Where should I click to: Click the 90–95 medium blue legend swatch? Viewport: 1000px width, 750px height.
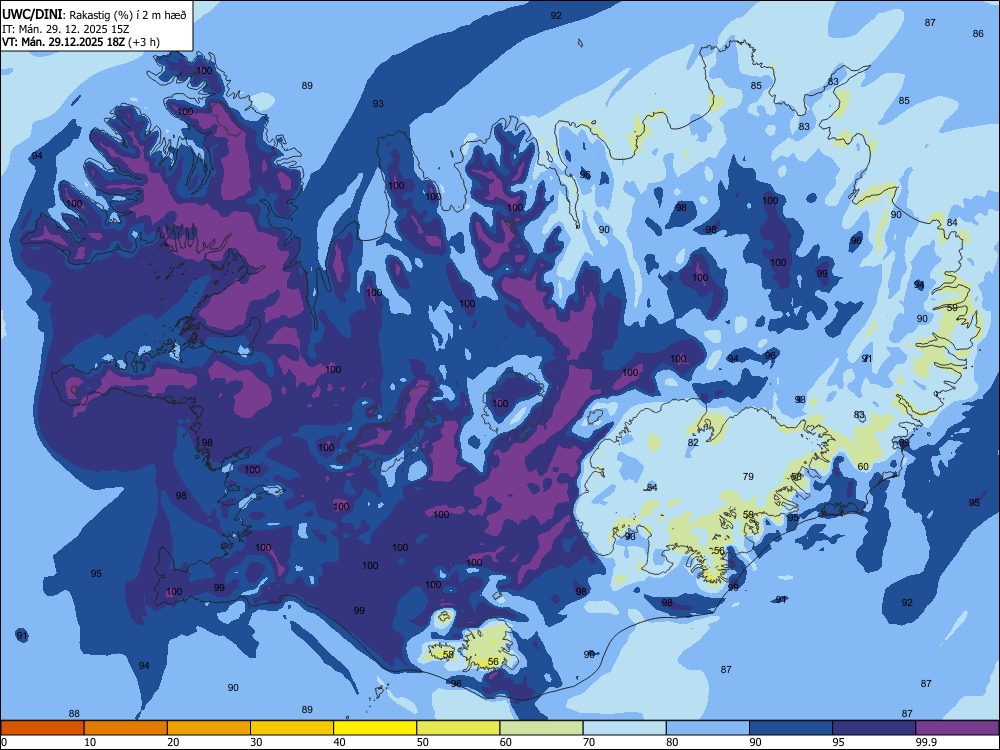coord(791,728)
